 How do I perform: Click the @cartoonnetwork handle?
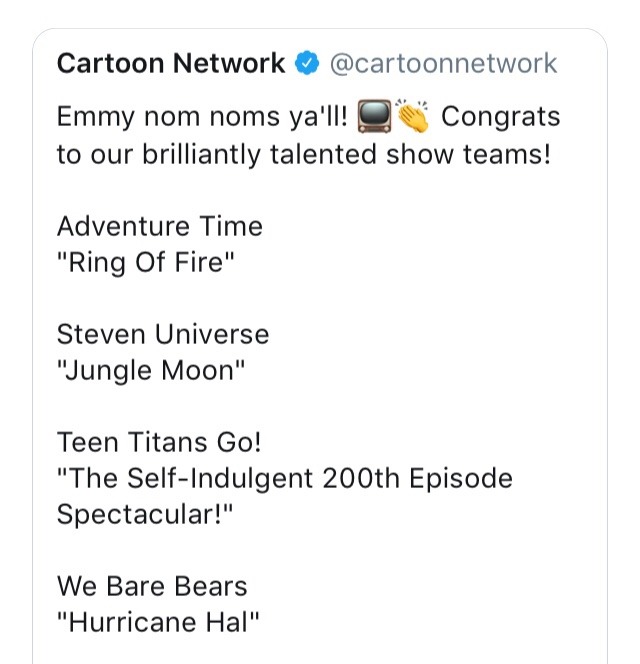click(x=442, y=64)
